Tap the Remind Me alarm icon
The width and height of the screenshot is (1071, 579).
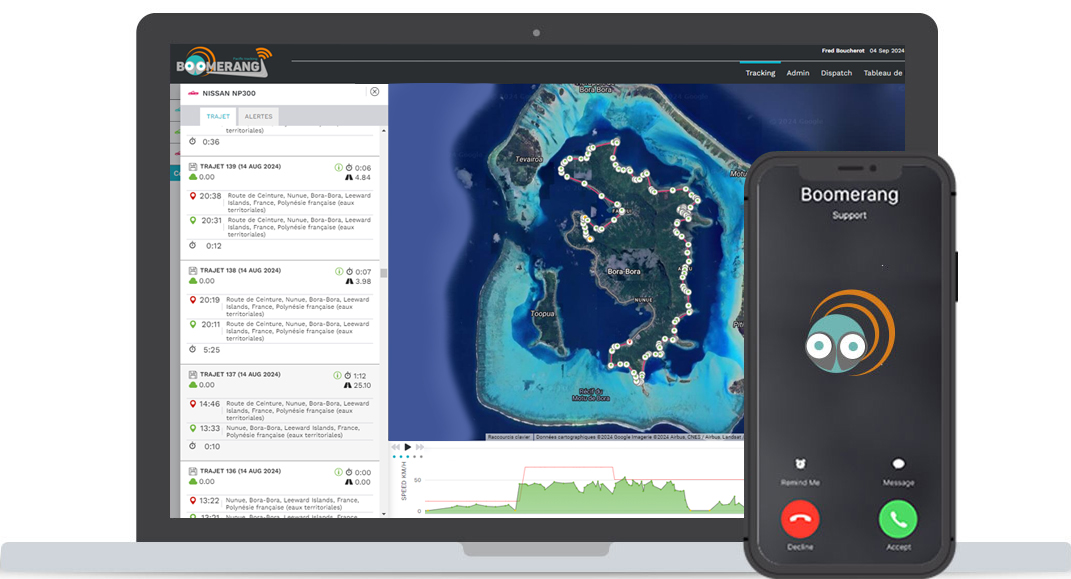tap(800, 464)
